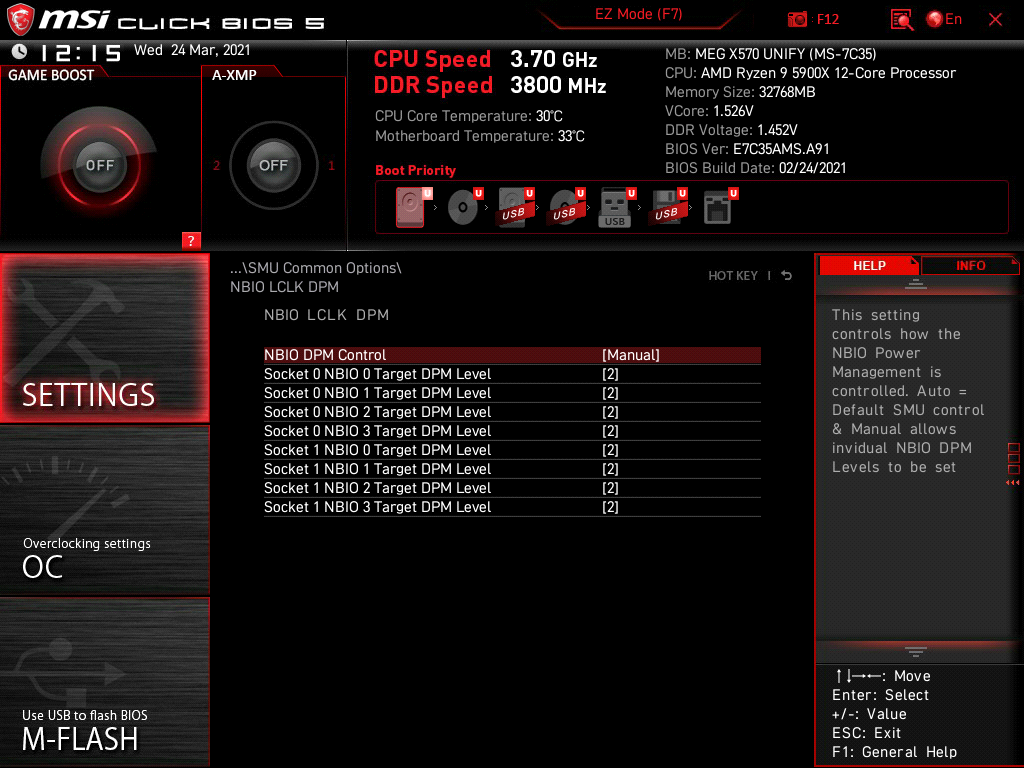This screenshot has height=768, width=1024.
Task: Click the BIOS Ver E7C35AMS.A91 text
Action: [x=747, y=149]
